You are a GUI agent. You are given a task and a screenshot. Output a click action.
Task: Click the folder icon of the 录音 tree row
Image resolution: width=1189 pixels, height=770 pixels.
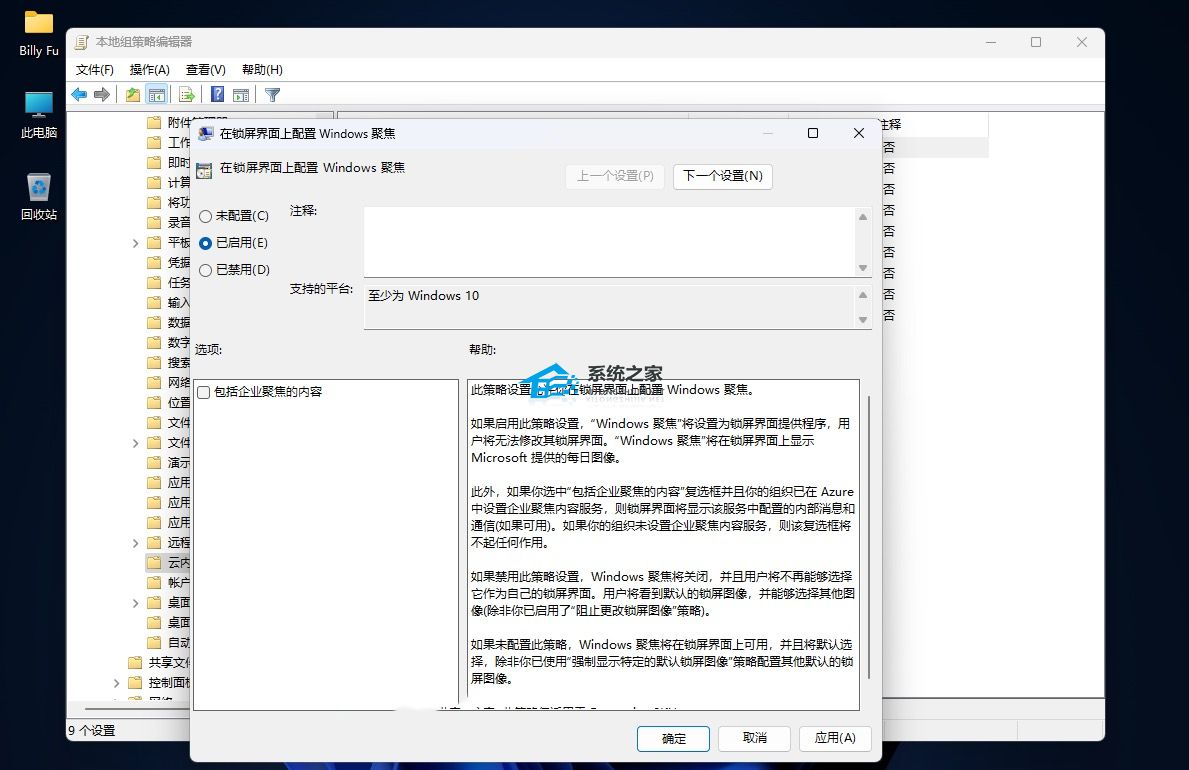click(154, 222)
